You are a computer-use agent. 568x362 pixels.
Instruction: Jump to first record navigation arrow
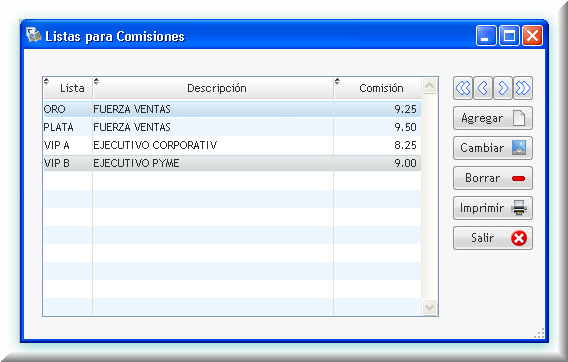pyautogui.click(x=463, y=88)
